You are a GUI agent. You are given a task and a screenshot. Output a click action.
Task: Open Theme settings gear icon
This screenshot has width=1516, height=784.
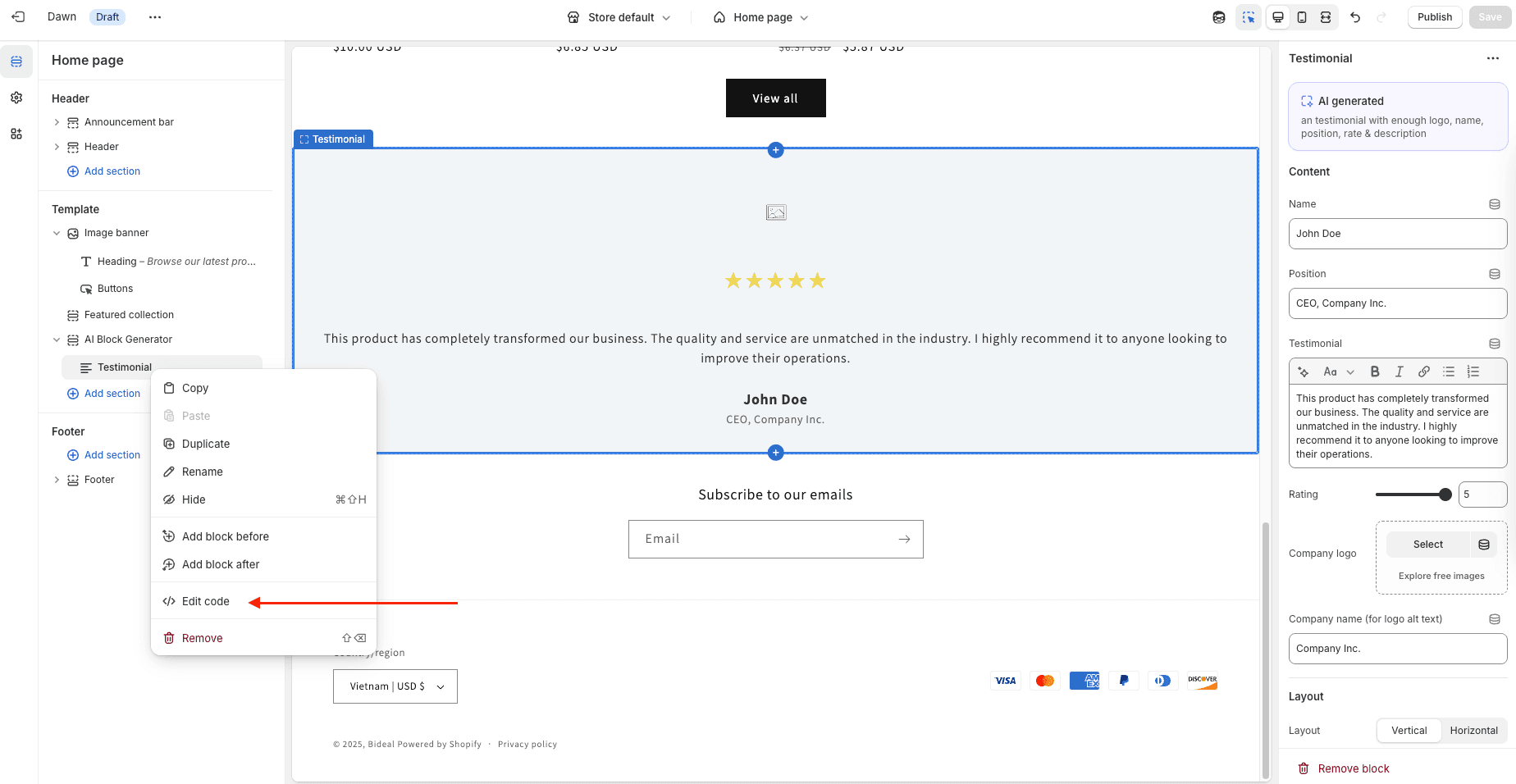pyautogui.click(x=16, y=98)
